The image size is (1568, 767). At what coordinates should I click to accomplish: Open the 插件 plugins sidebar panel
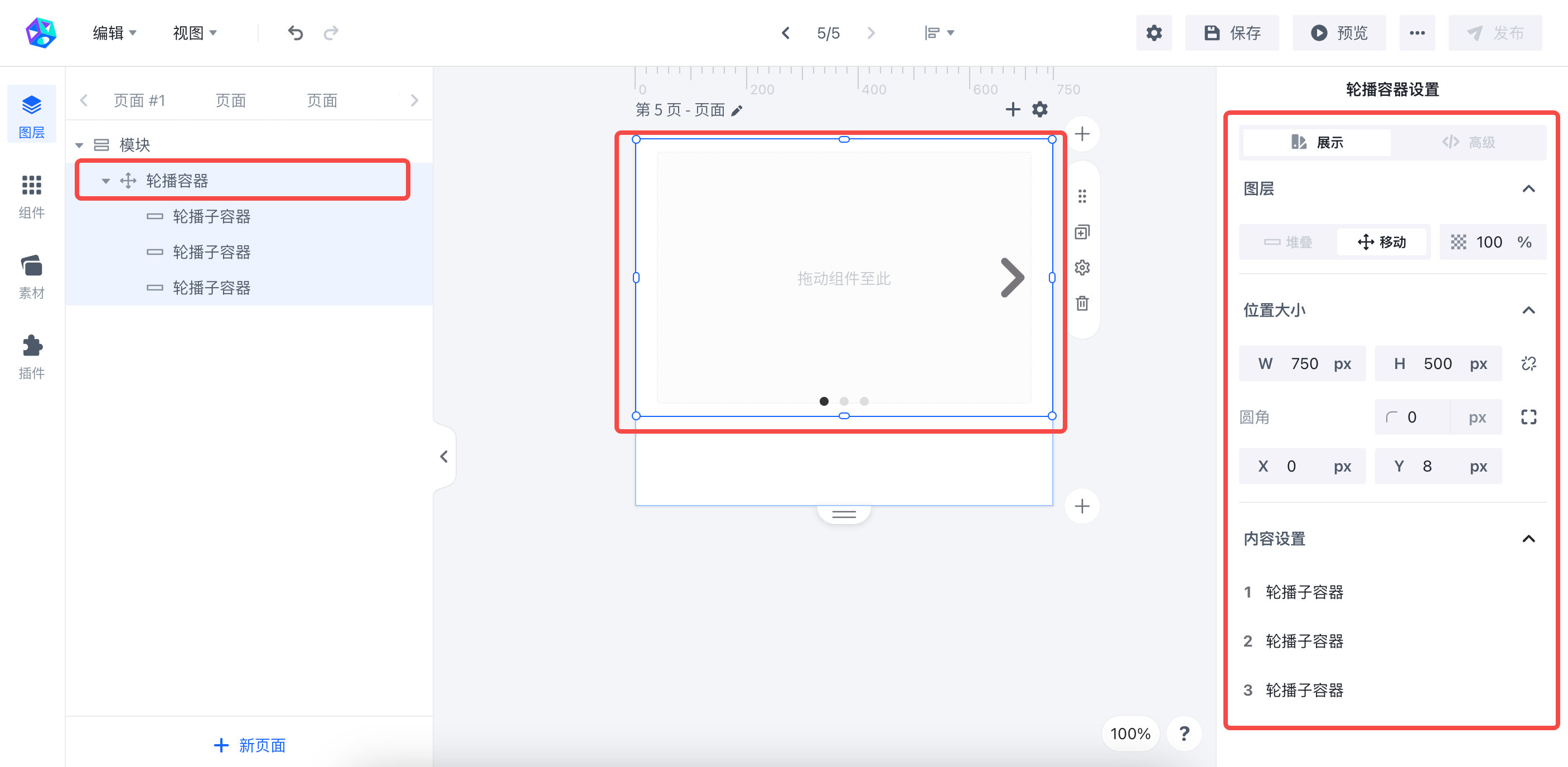[32, 357]
